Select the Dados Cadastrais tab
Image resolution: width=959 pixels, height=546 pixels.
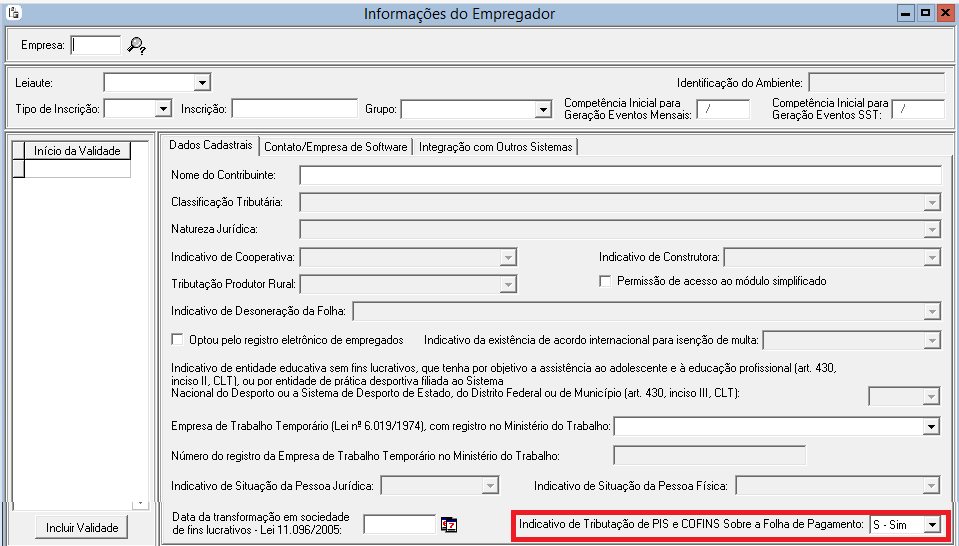pyautogui.click(x=209, y=146)
